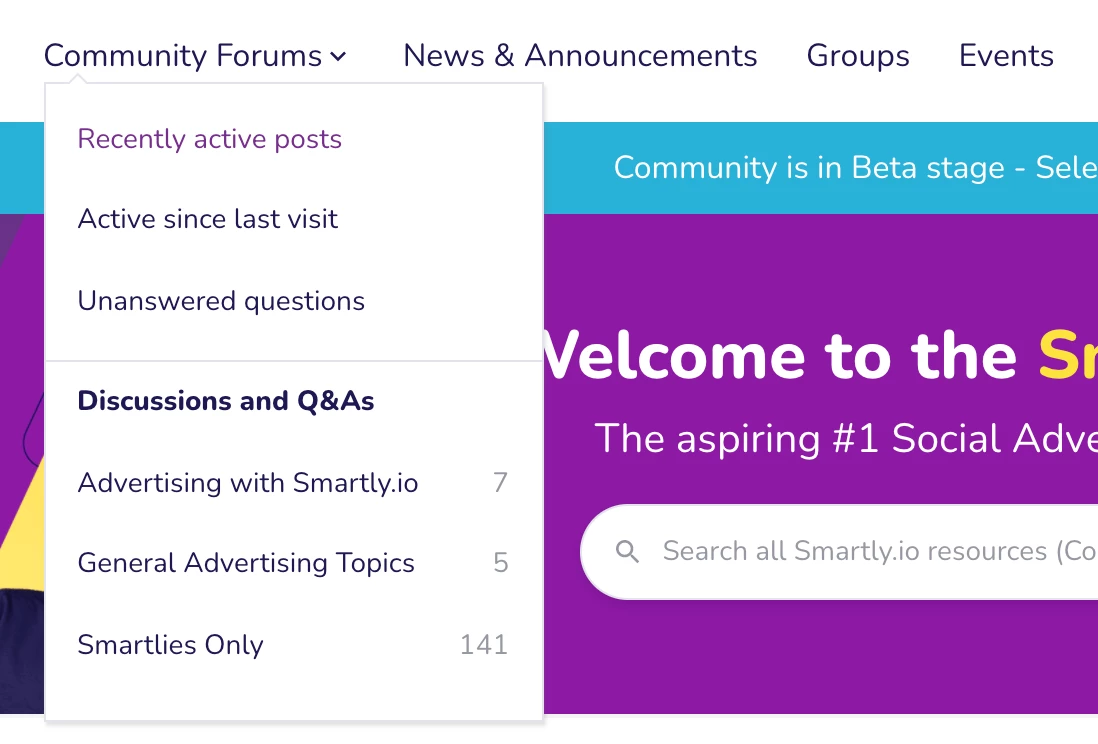Click the Discussions and Q&As heading
This screenshot has height=744, width=1098.
226,401
